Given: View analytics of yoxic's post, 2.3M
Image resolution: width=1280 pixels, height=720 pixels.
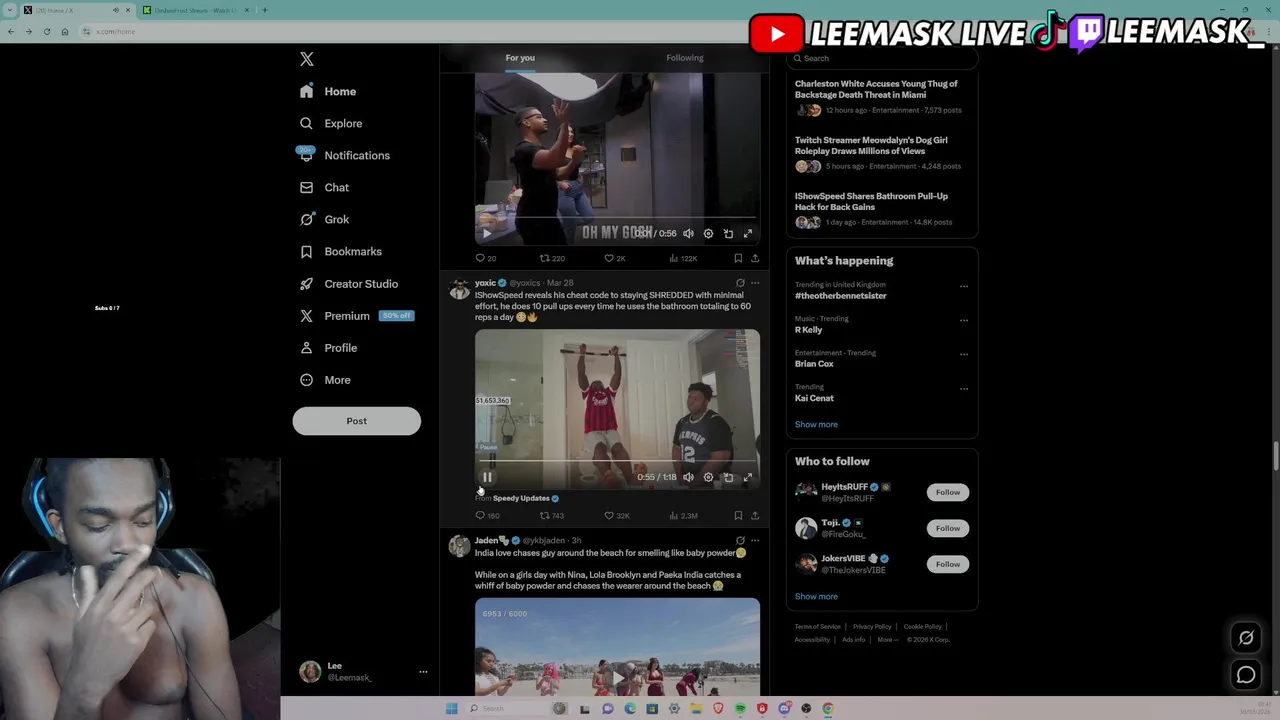Looking at the screenshot, I should click(685, 516).
